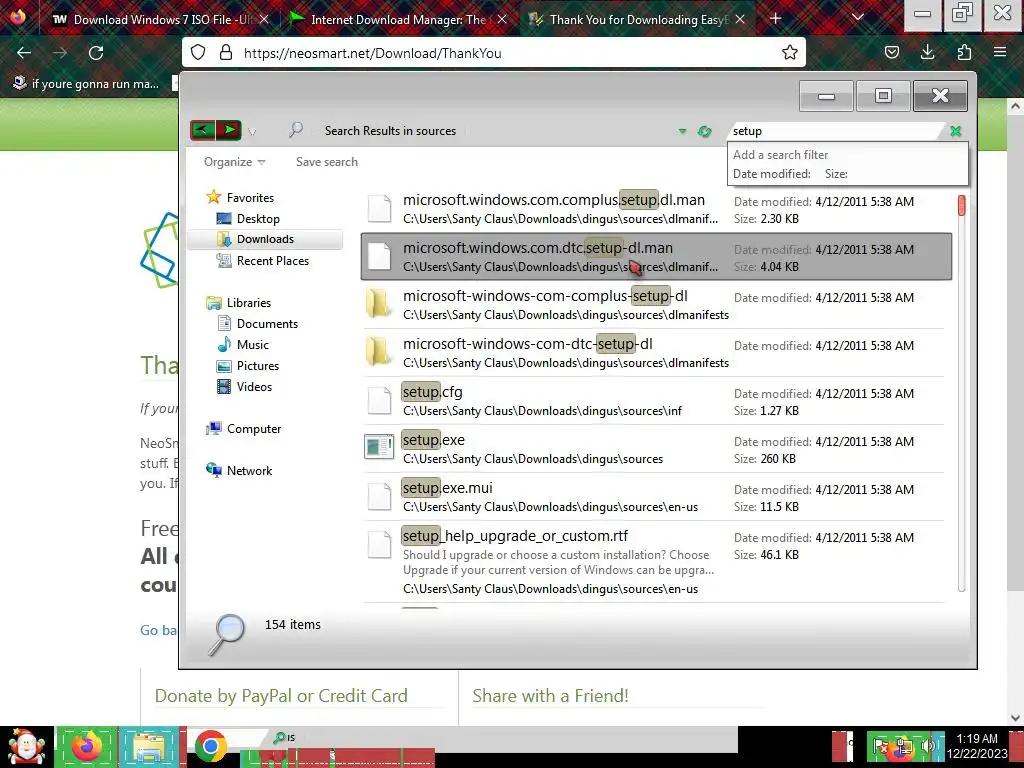Switch to Thank You for Downloading tab
The height and width of the screenshot is (768, 1024).
pyautogui.click(x=637, y=20)
